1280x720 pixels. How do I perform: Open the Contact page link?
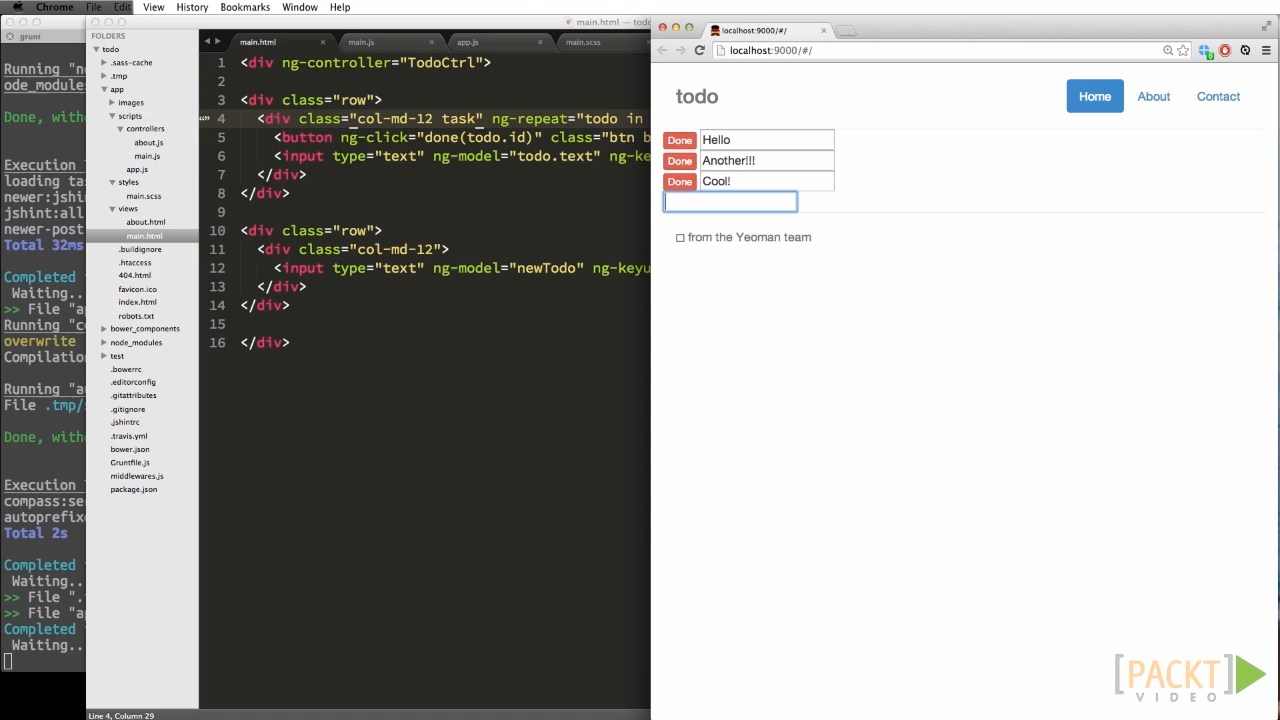pyautogui.click(x=1218, y=96)
